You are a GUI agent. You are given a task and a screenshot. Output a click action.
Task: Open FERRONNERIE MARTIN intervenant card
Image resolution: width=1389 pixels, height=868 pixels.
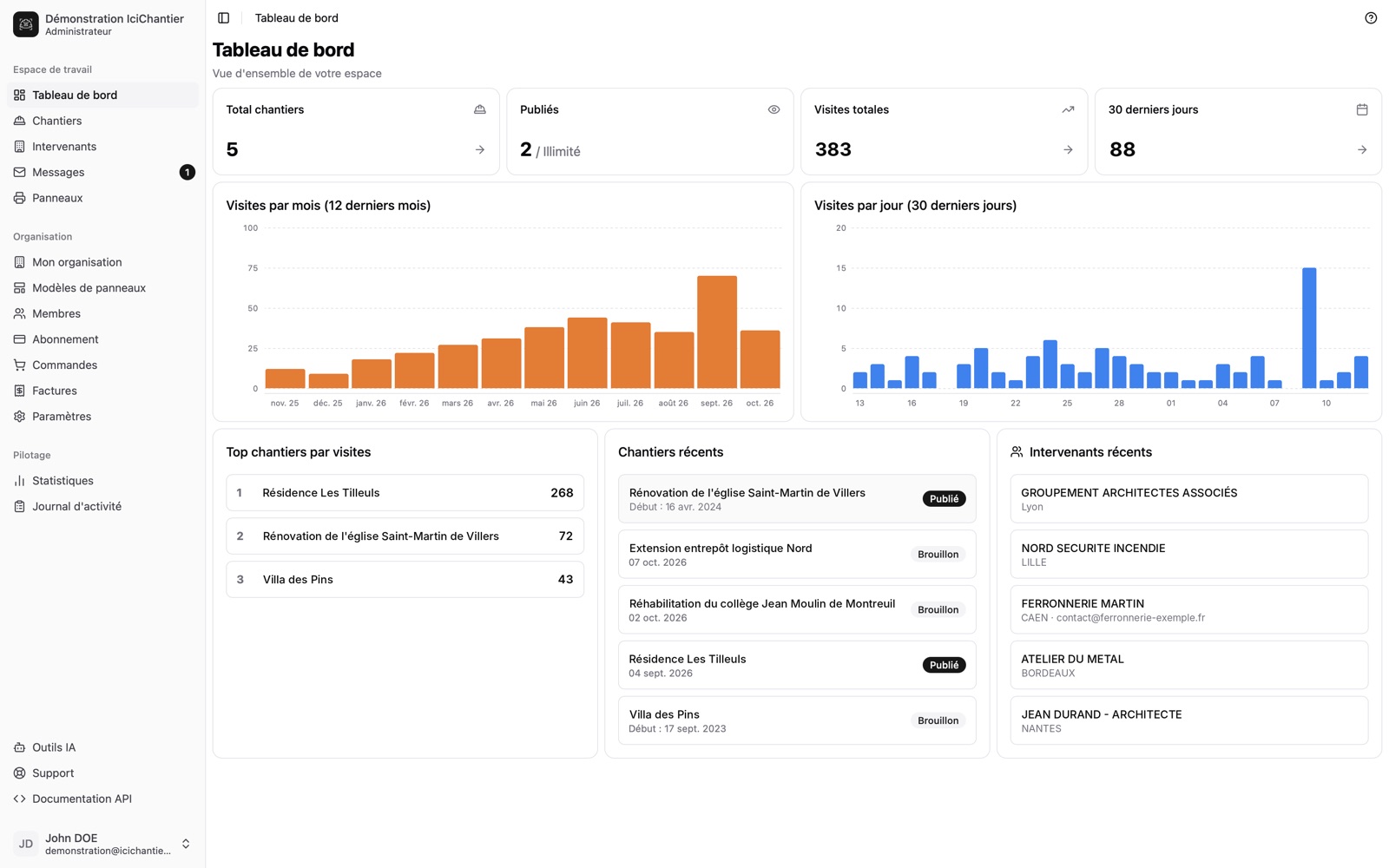(x=1189, y=610)
